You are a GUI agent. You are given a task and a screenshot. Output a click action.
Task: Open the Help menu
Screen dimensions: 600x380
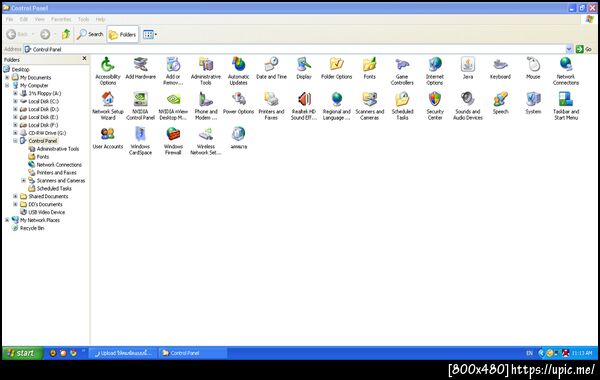click(x=100, y=19)
